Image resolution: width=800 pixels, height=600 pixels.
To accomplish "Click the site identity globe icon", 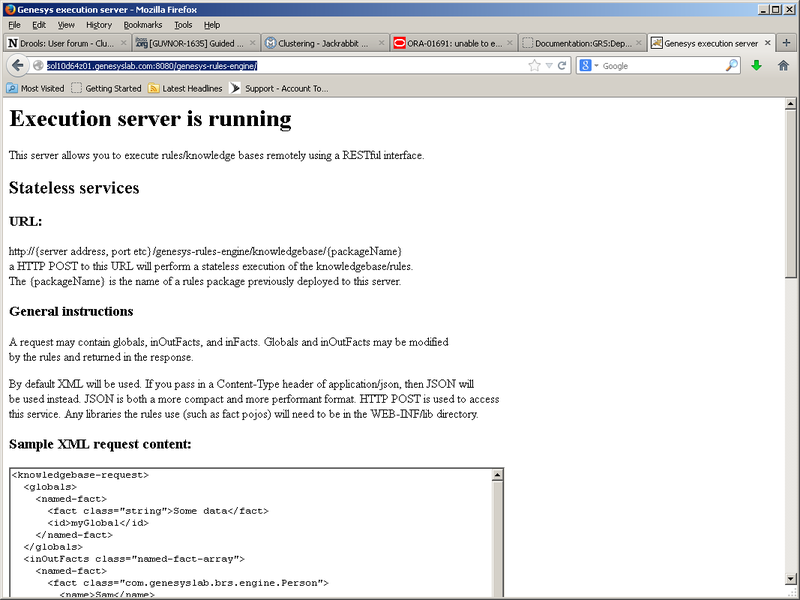I will point(38,65).
